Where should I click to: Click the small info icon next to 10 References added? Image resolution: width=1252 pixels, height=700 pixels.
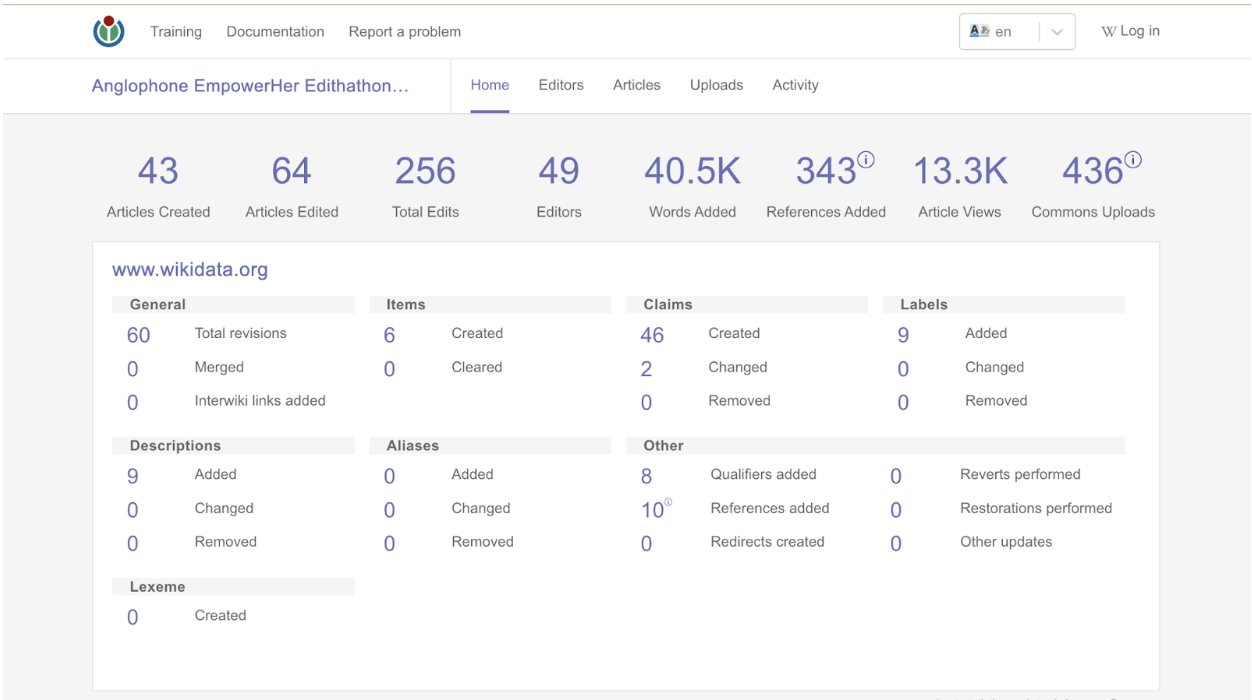pyautogui.click(x=668, y=503)
